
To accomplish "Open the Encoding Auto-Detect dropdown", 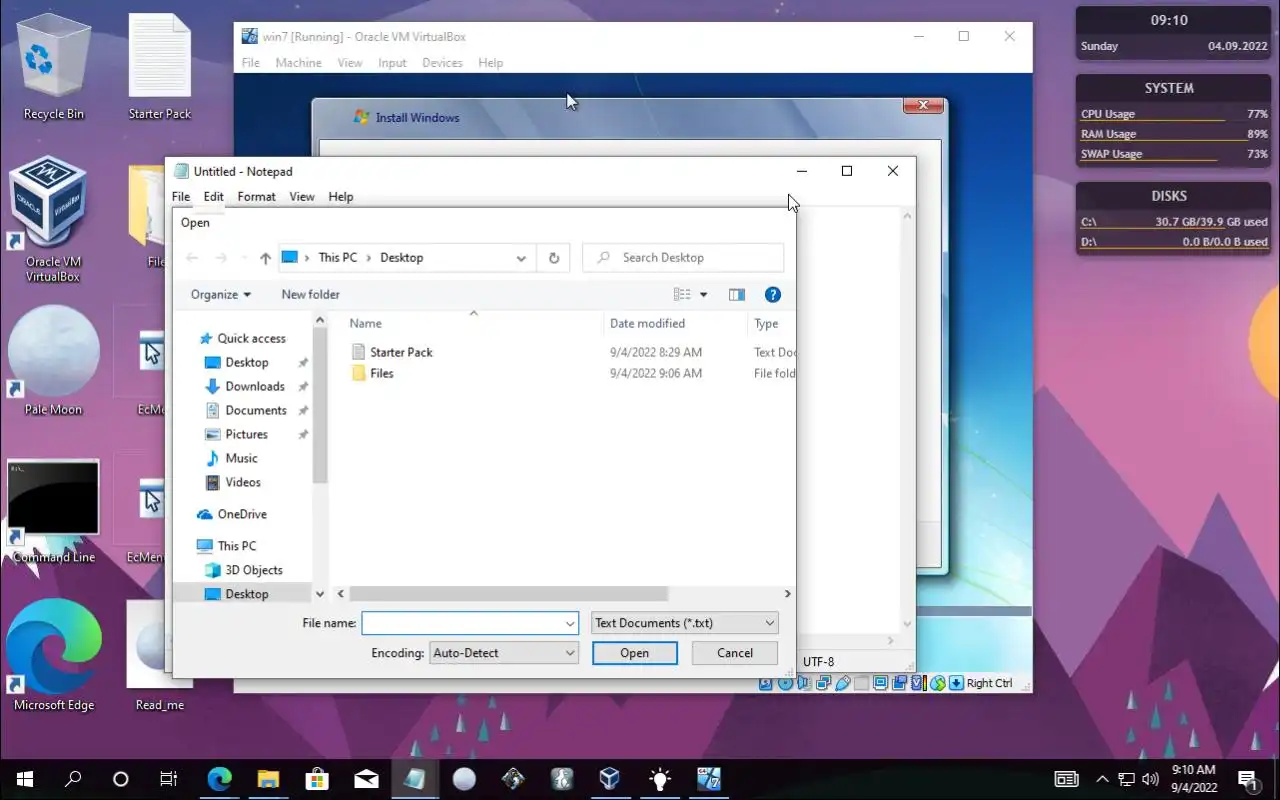I will click(x=504, y=653).
